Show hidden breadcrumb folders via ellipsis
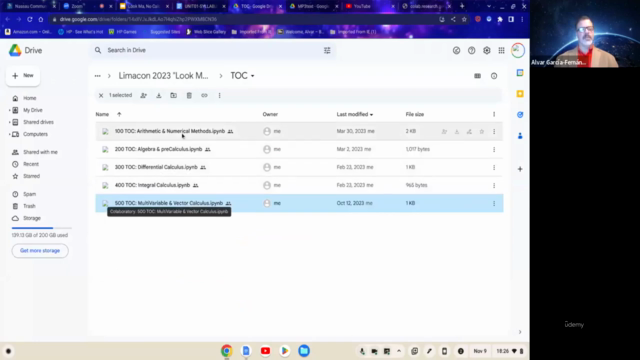 [x=98, y=76]
